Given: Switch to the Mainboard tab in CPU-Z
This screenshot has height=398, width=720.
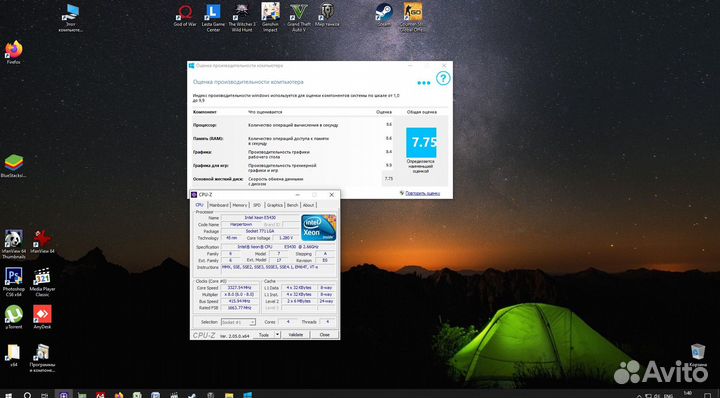Looking at the screenshot, I should (x=219, y=205).
